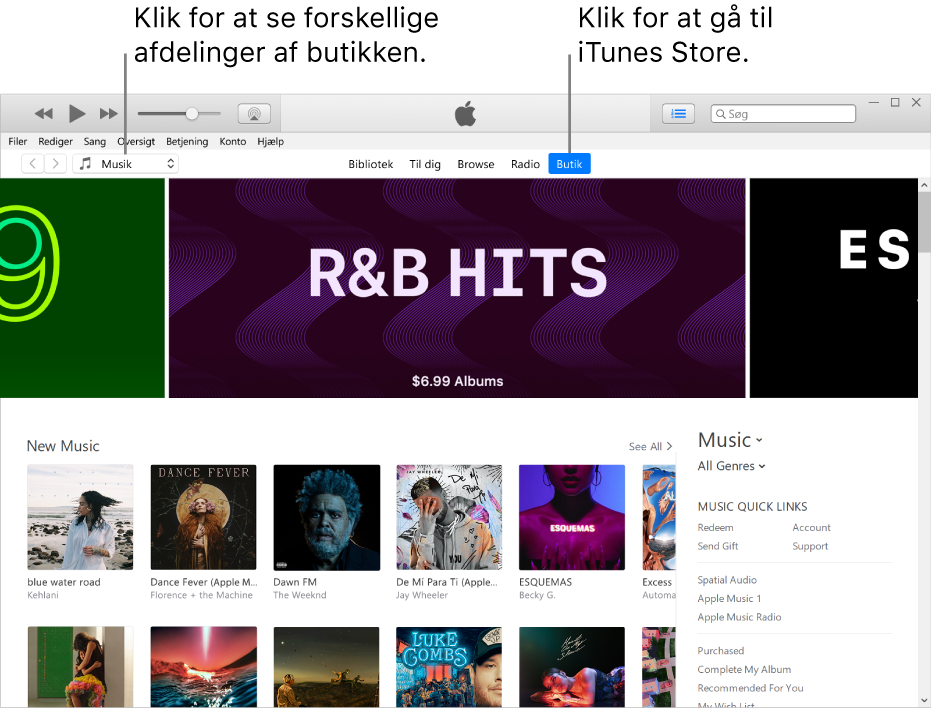Skip to next track with fast-forward icon
The width and height of the screenshot is (931, 708).
pos(108,113)
